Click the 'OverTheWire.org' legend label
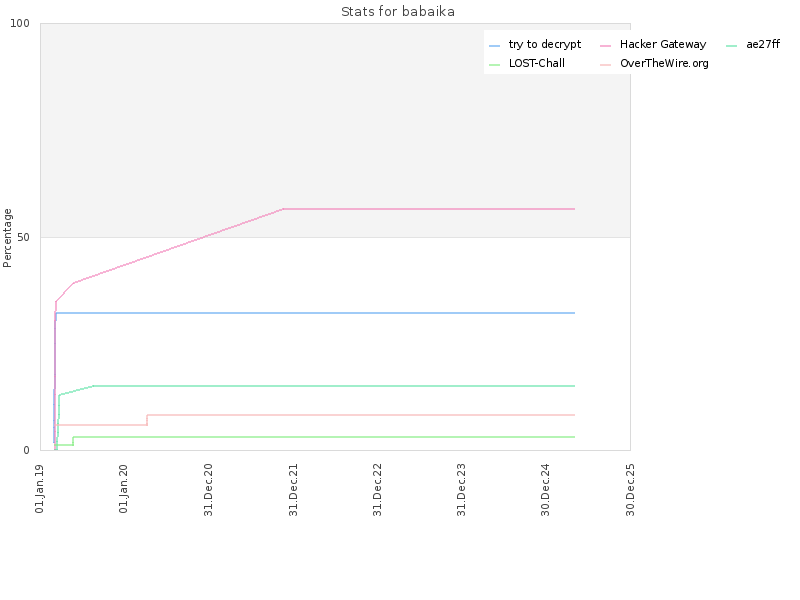 [x=664, y=64]
